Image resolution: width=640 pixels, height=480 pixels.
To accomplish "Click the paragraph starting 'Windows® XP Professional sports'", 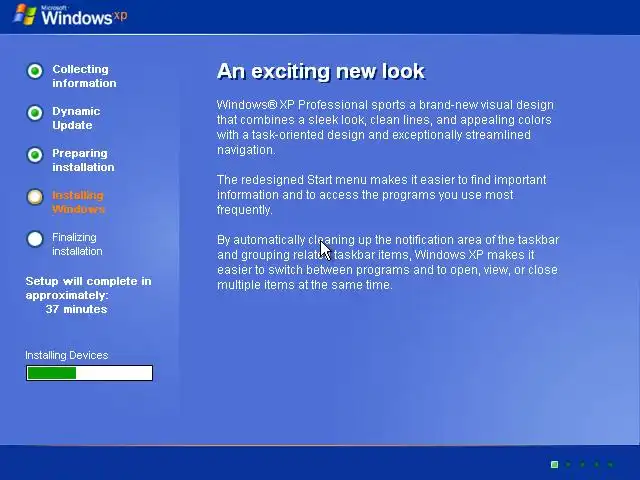I will point(385,127).
